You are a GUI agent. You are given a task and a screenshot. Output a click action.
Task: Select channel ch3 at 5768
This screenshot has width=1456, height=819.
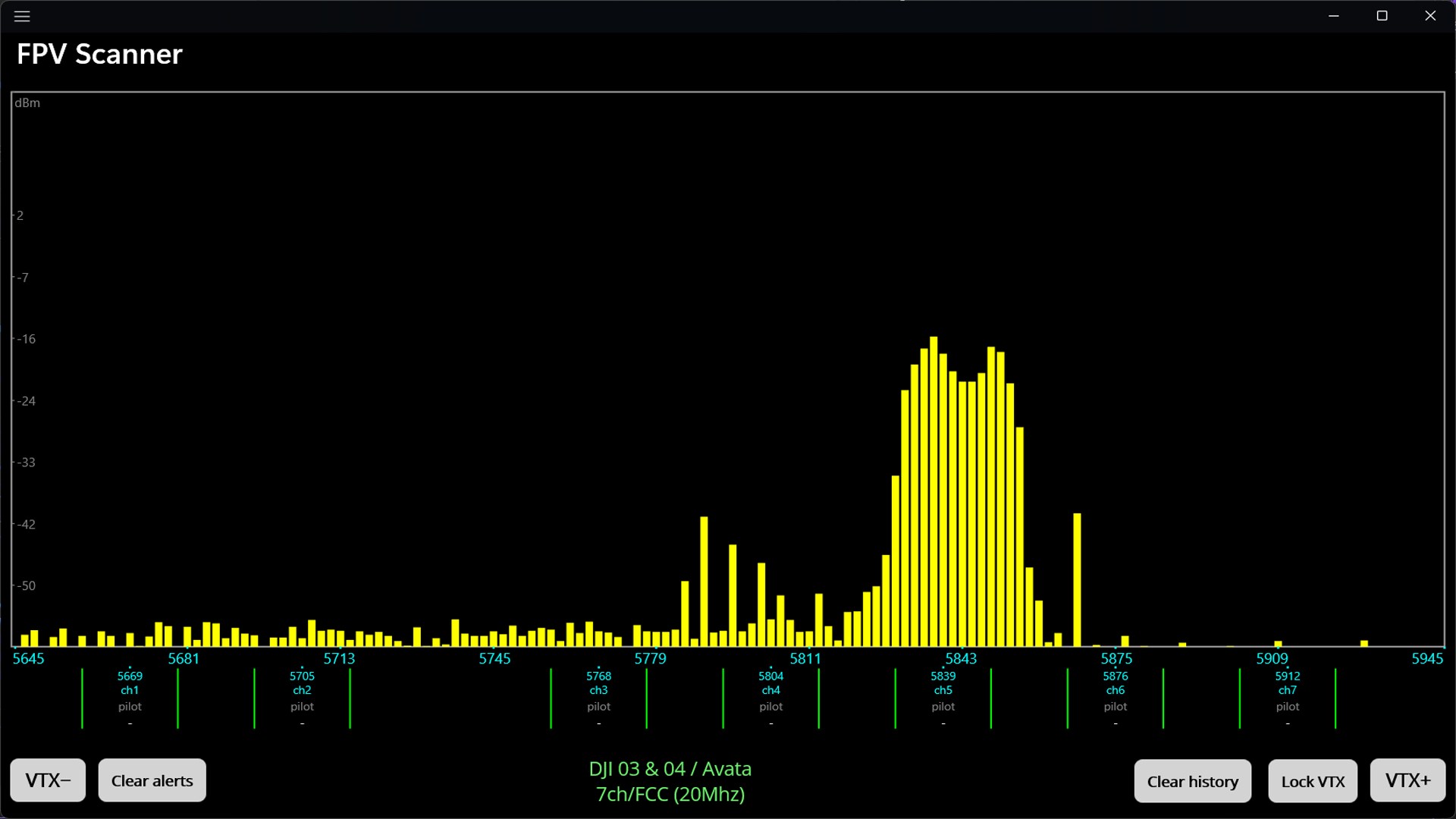point(598,690)
